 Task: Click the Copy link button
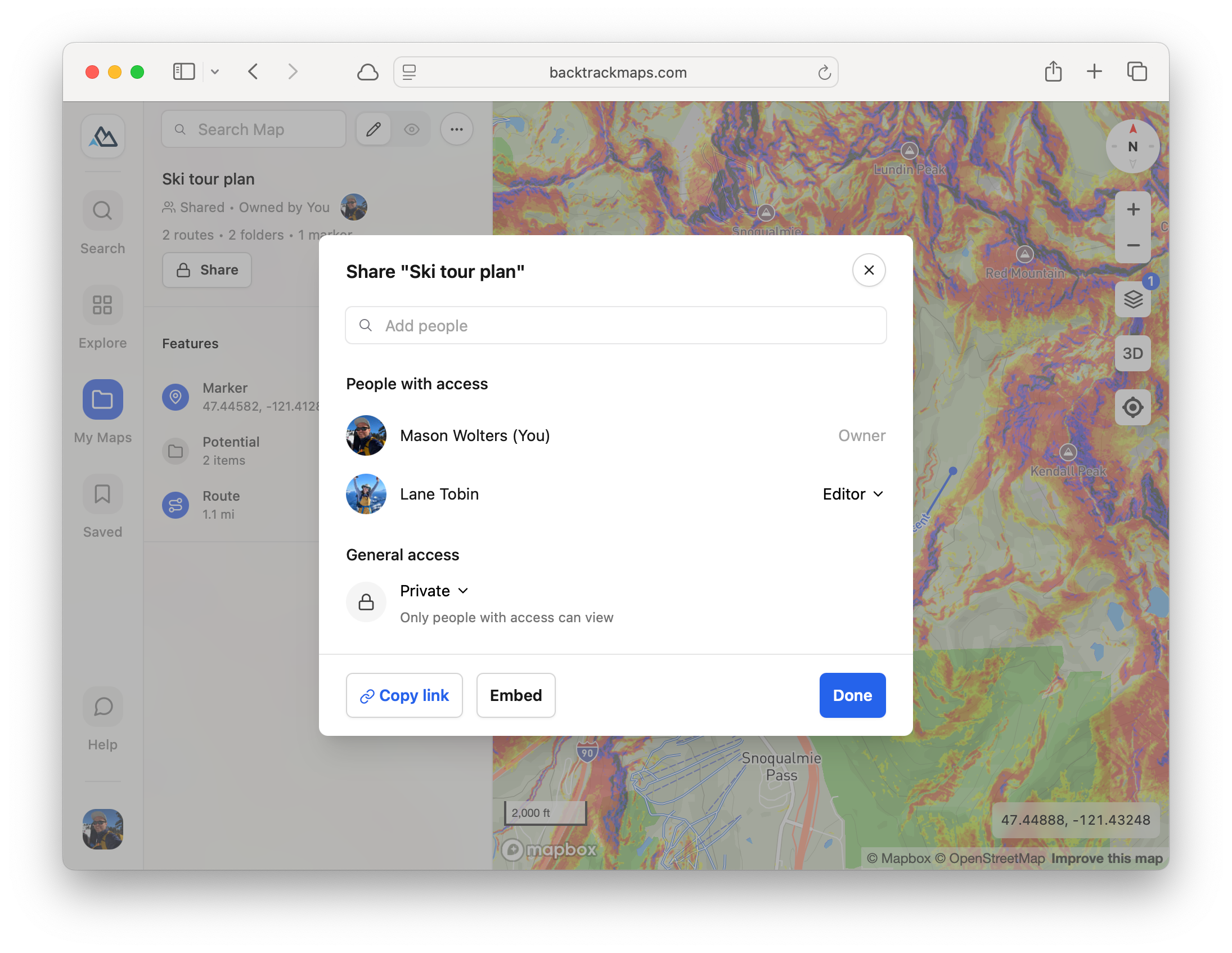coord(404,695)
